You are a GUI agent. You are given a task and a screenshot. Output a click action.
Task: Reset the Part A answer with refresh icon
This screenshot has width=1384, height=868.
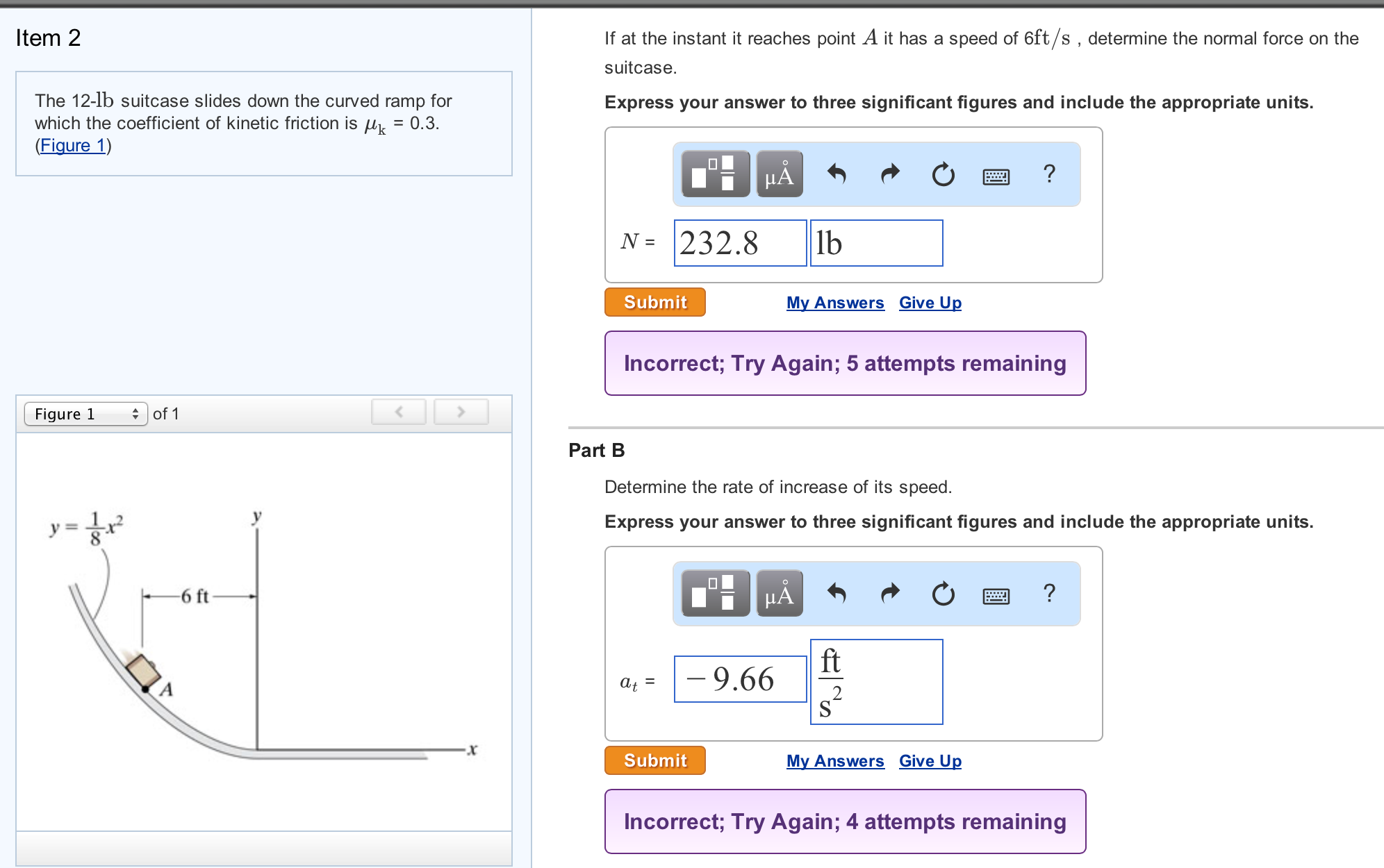click(943, 174)
